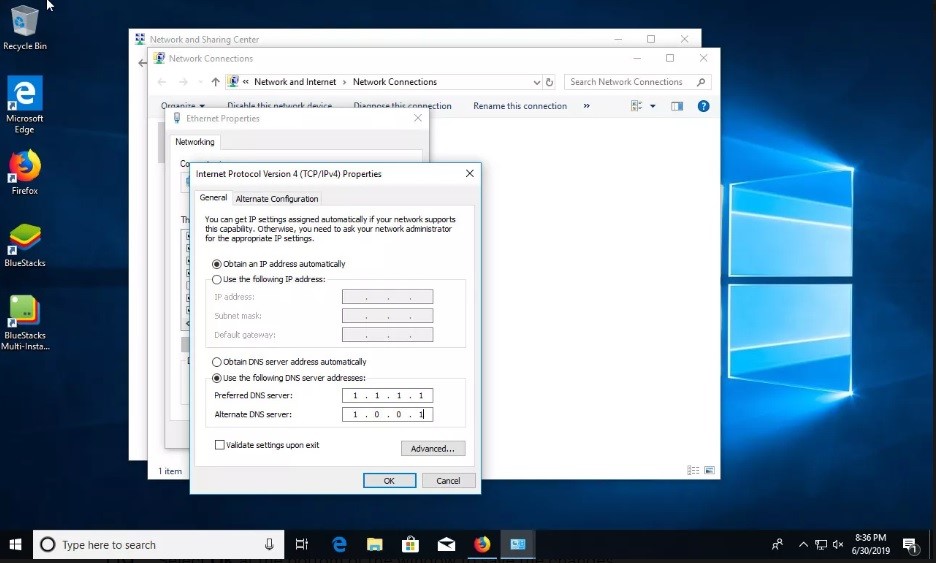Click the Advanced... button

(x=433, y=449)
